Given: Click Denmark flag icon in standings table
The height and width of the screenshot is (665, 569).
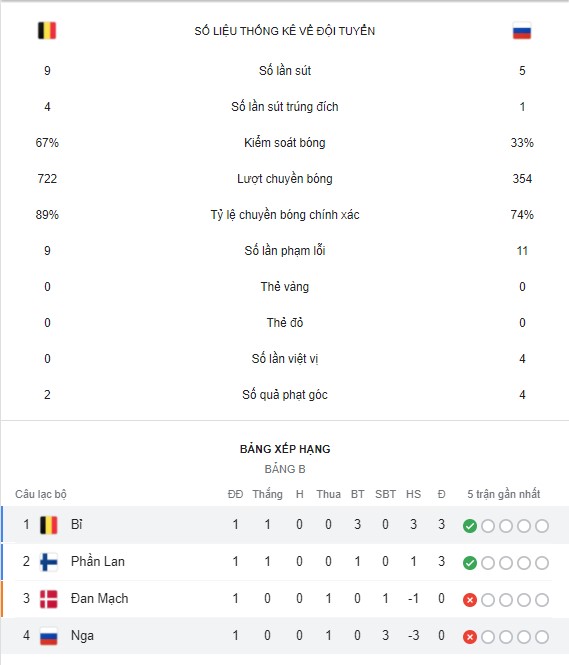Looking at the screenshot, I should (x=49, y=599).
